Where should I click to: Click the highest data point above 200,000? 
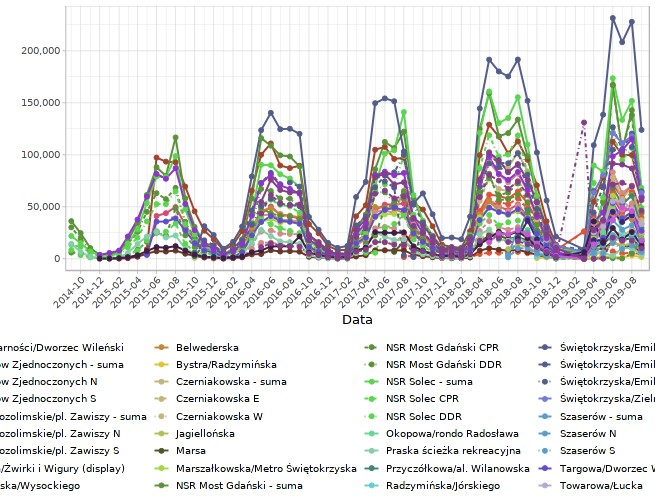pos(613,18)
